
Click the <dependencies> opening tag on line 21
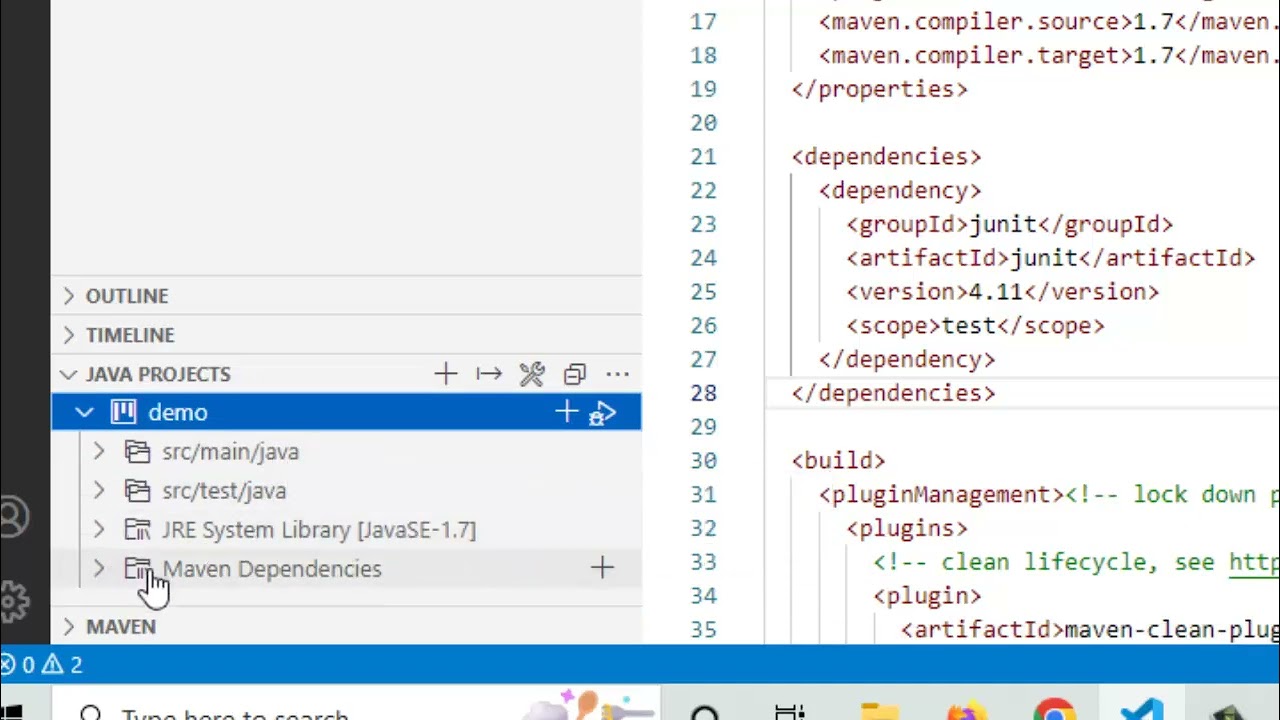887,157
